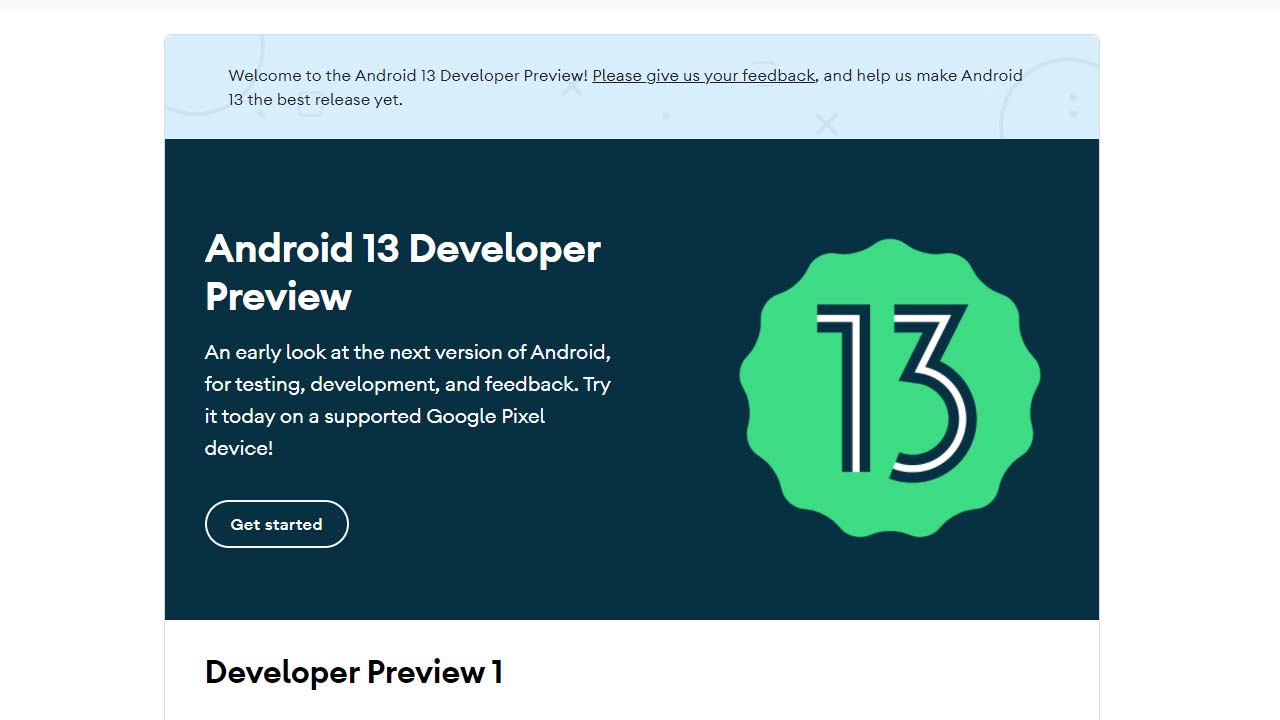This screenshot has width=1280, height=720.
Task: Click the "Developer Preview 1" heading
Action: pos(354,672)
